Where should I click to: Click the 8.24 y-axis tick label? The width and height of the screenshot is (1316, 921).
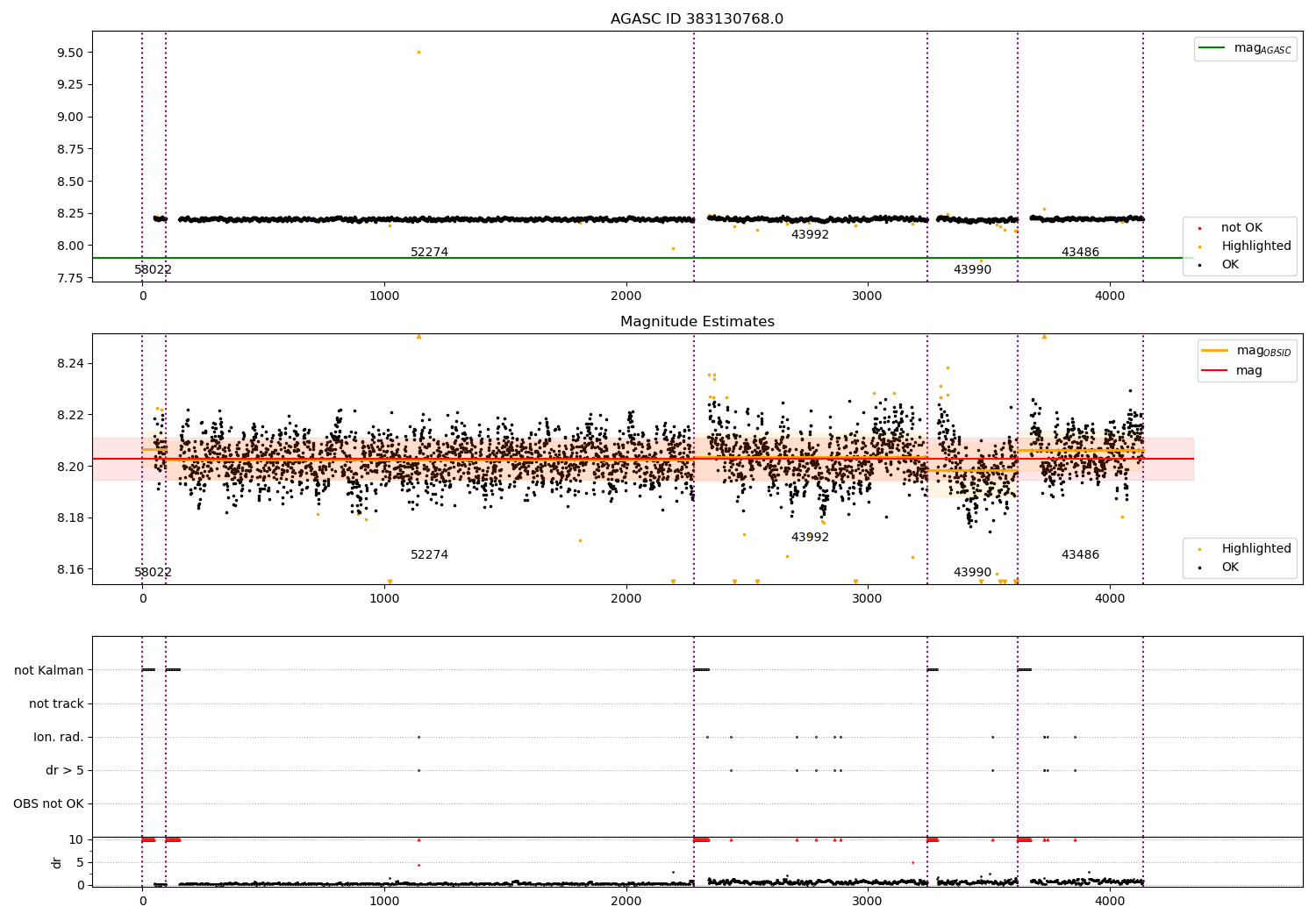[69, 363]
